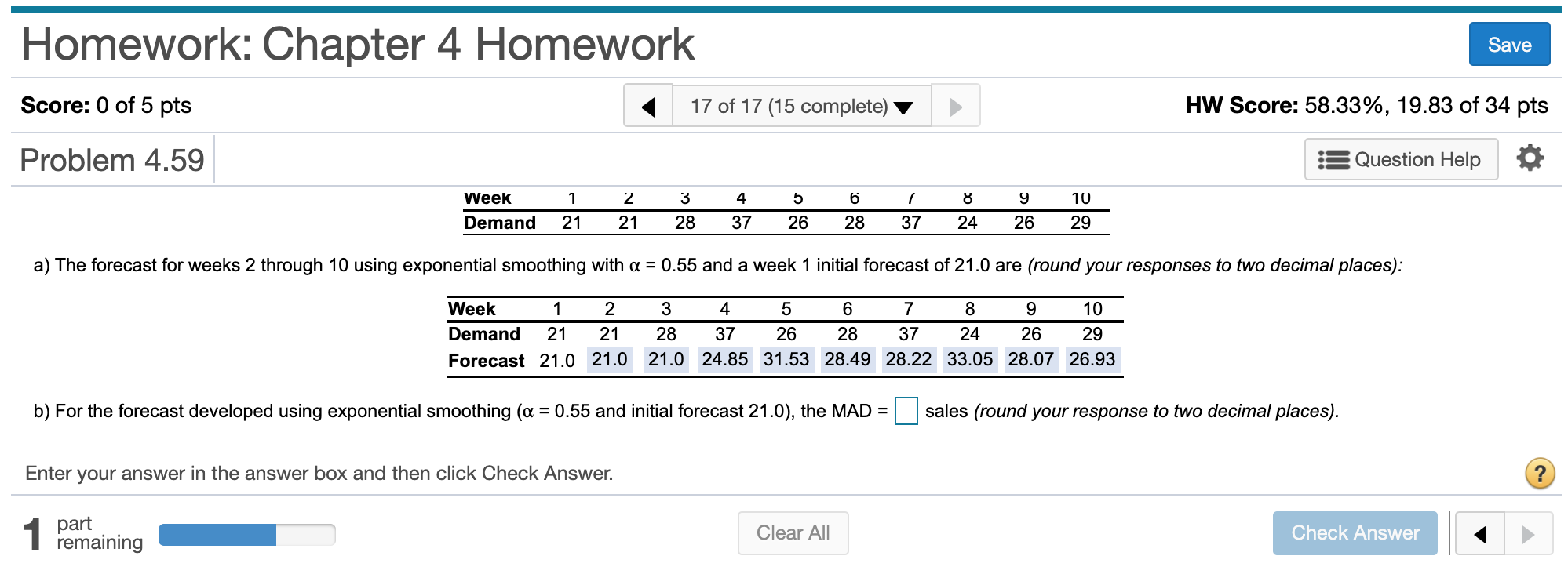Click the settings gear icon
Viewport: 1568px width, 585px height.
coord(1530,159)
